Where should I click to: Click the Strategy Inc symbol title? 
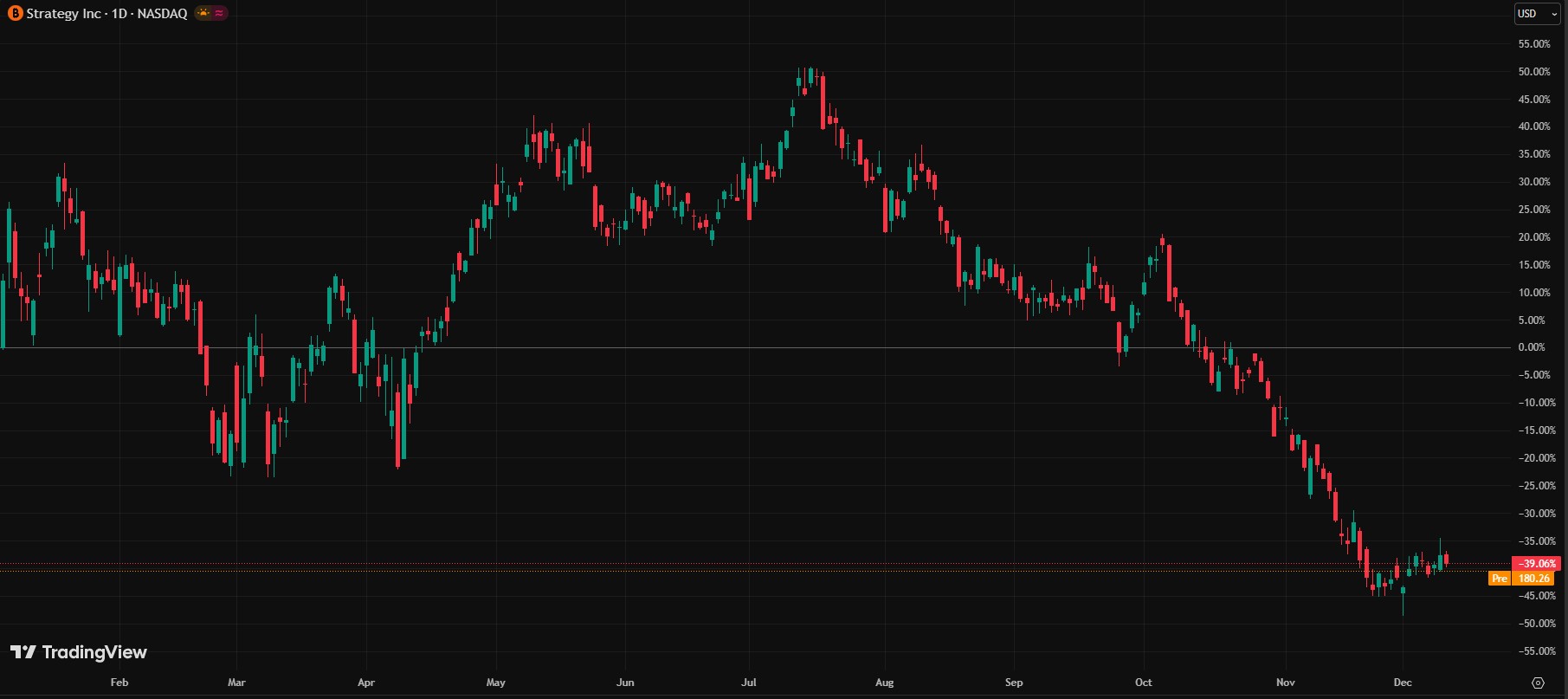pyautogui.click(x=106, y=14)
